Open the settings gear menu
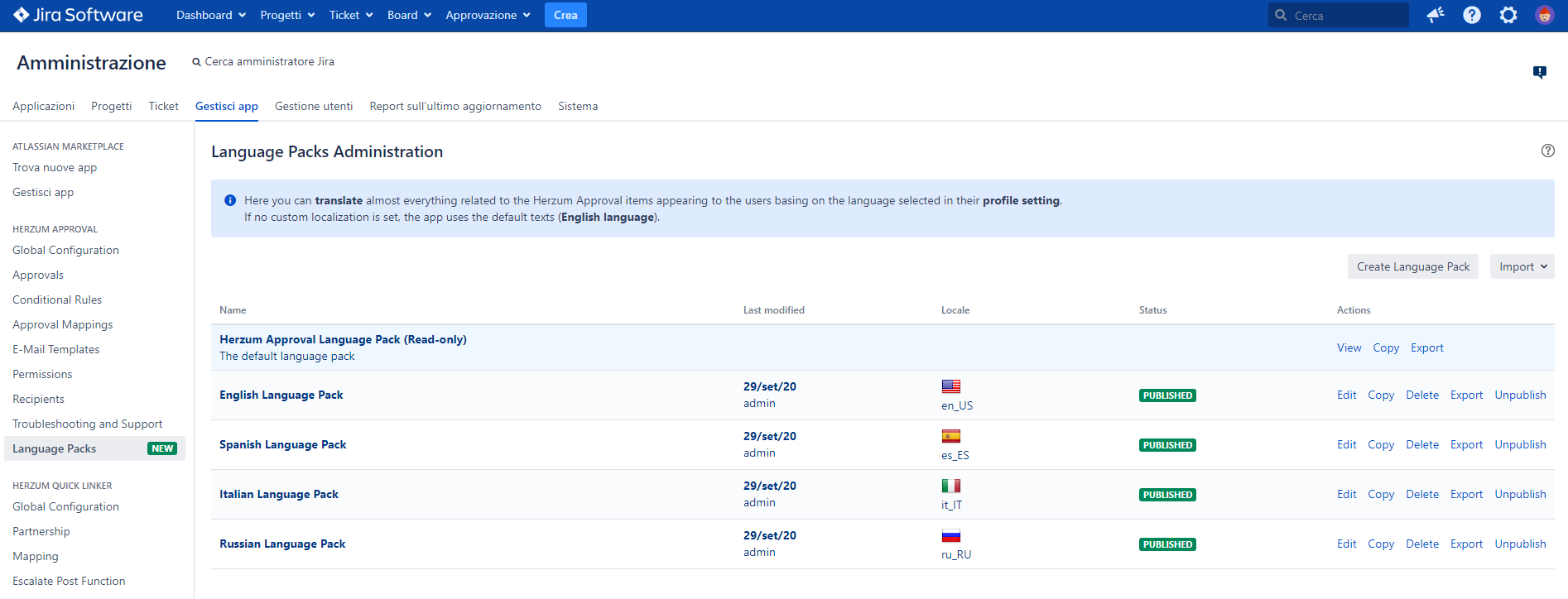 click(x=1508, y=15)
